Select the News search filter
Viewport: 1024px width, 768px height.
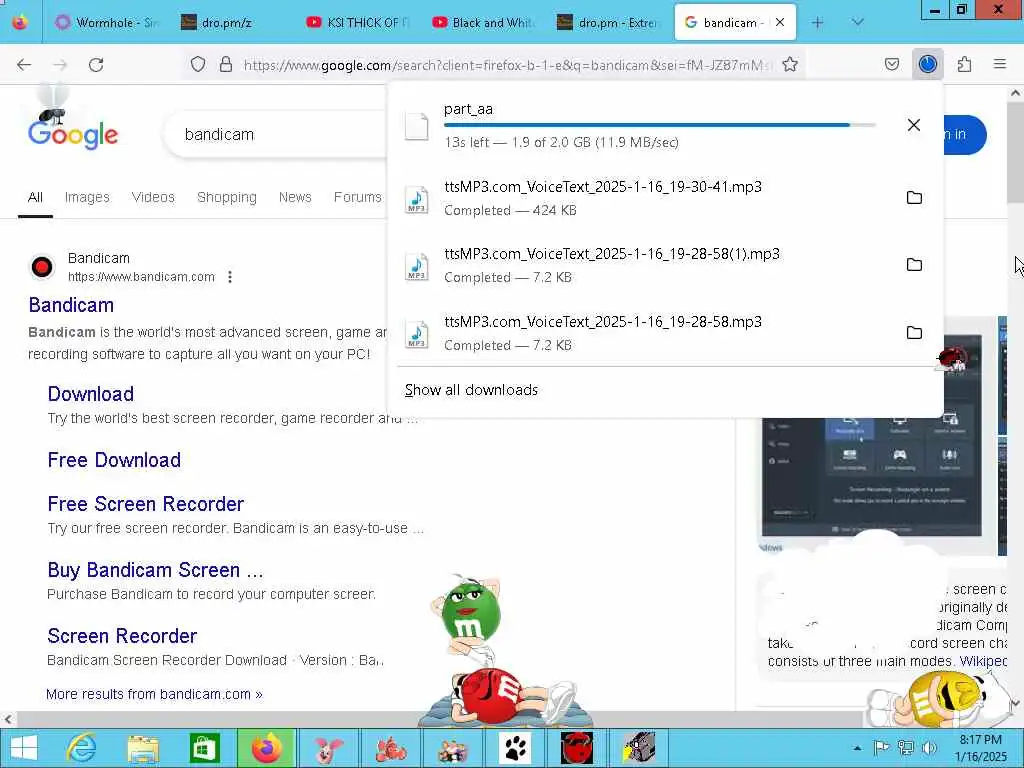click(295, 197)
